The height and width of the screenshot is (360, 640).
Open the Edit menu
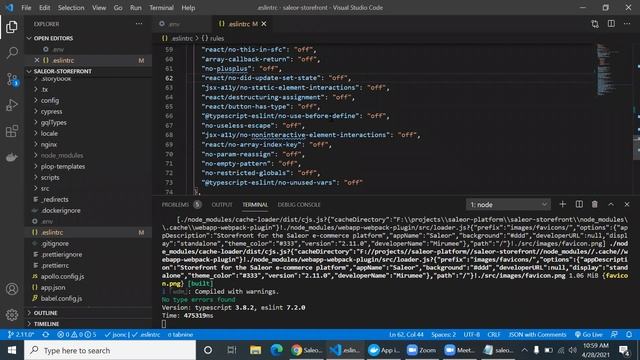[44, 8]
